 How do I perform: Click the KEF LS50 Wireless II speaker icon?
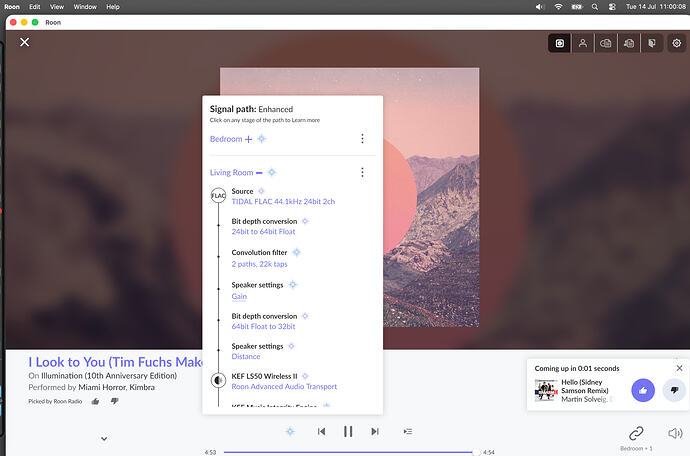click(218, 380)
